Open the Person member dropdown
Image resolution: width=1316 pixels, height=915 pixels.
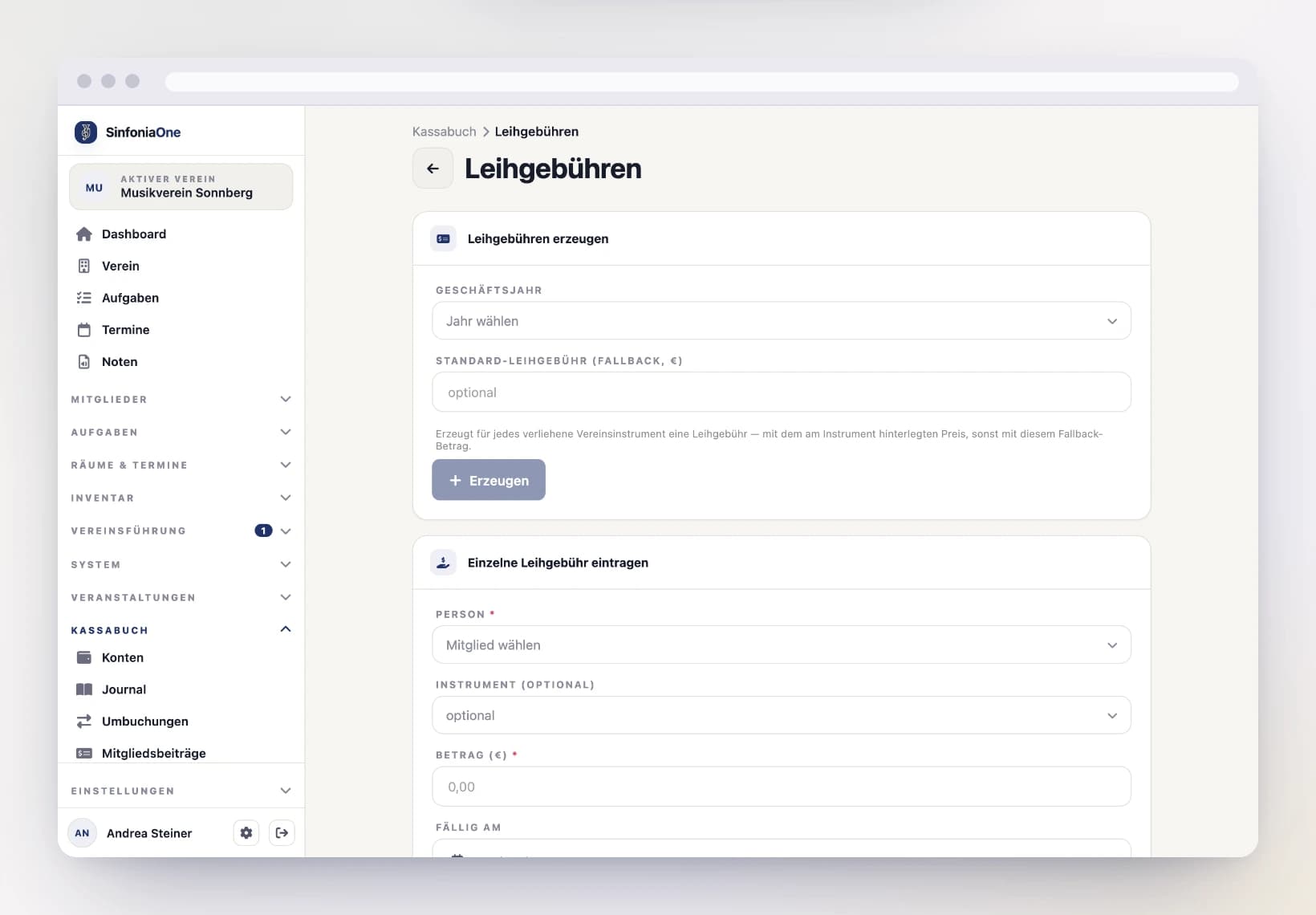click(782, 645)
